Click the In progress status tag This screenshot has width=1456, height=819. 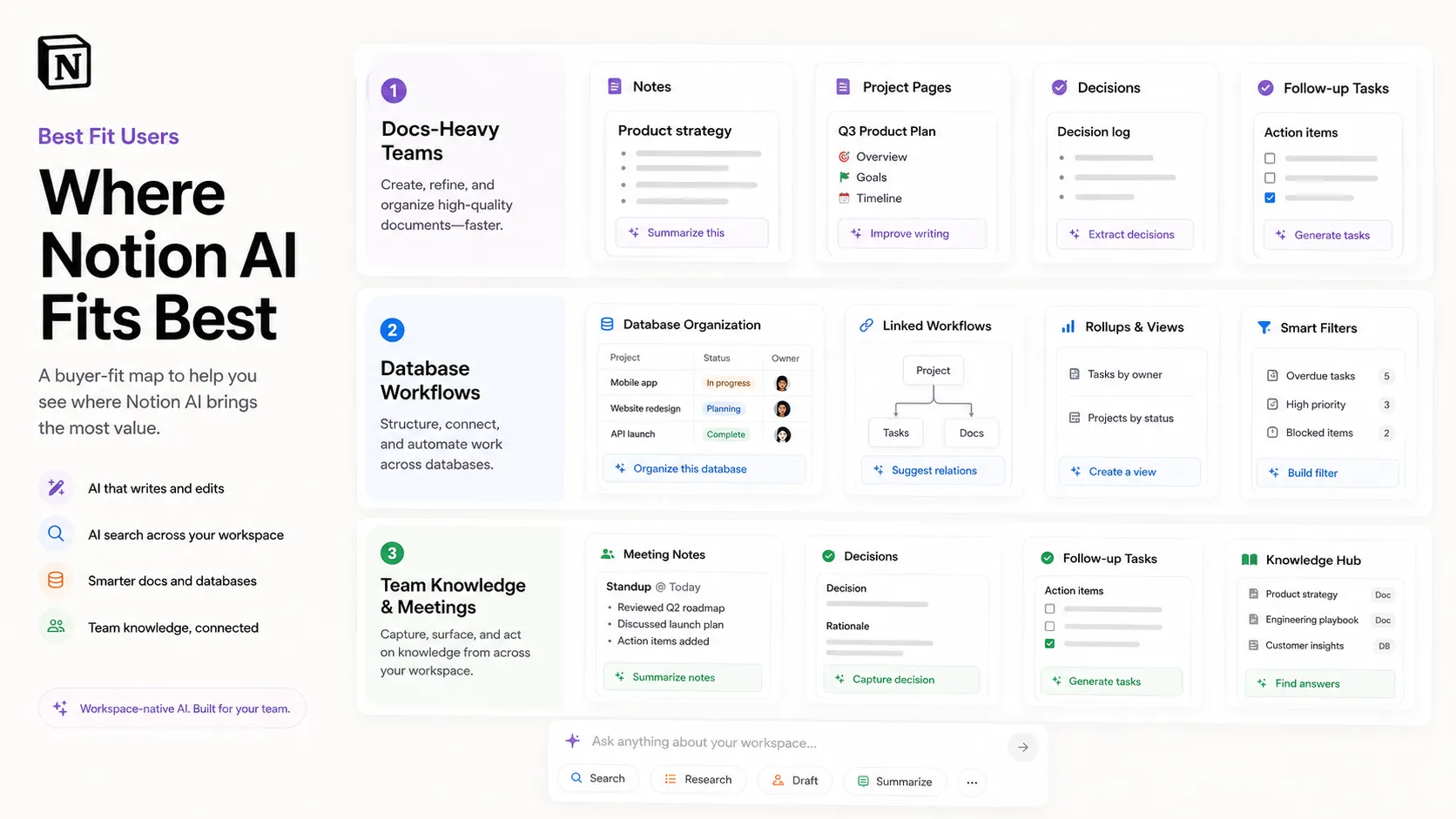coord(728,383)
